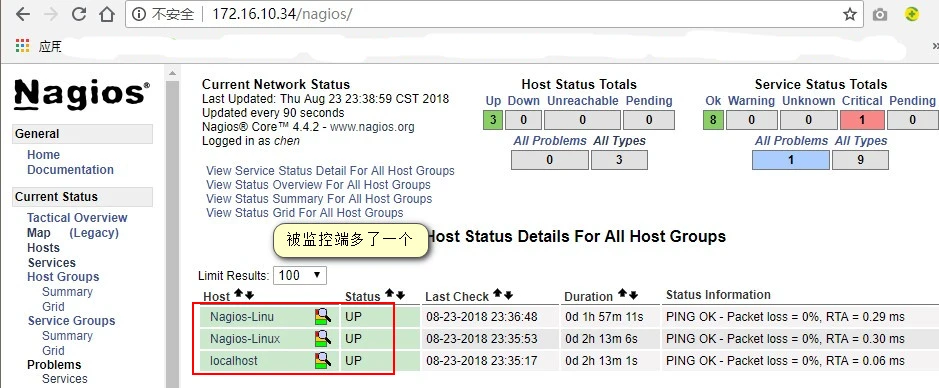Sort Duration column ascending
The height and width of the screenshot is (388, 939).
(622, 294)
